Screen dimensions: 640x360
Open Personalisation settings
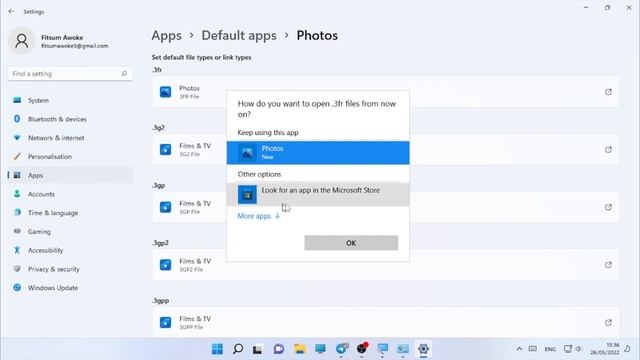pos(70,157)
